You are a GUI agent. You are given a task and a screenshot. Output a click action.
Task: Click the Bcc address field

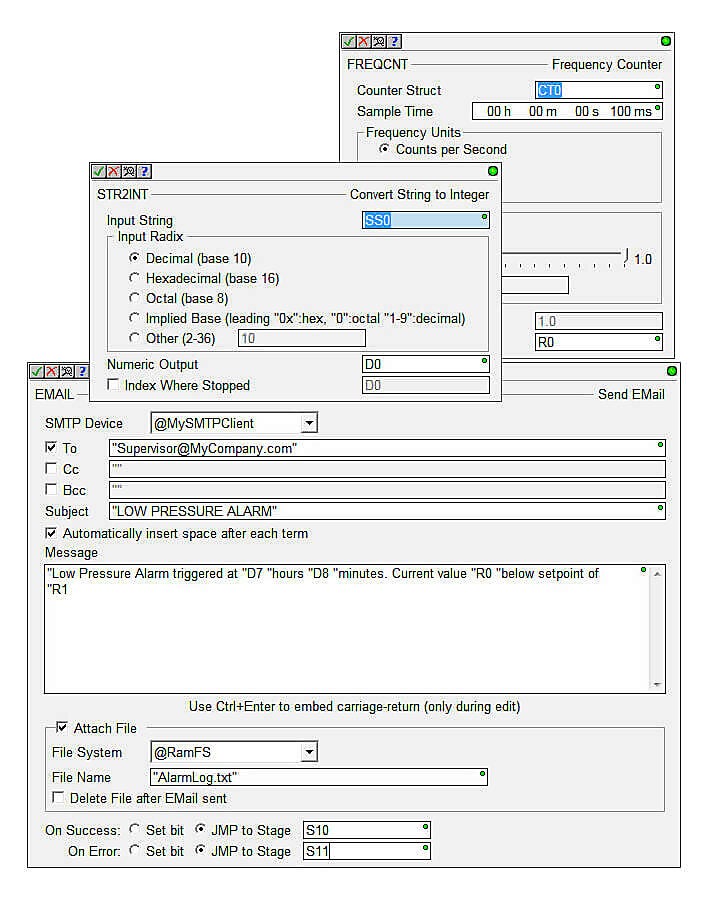pos(387,490)
